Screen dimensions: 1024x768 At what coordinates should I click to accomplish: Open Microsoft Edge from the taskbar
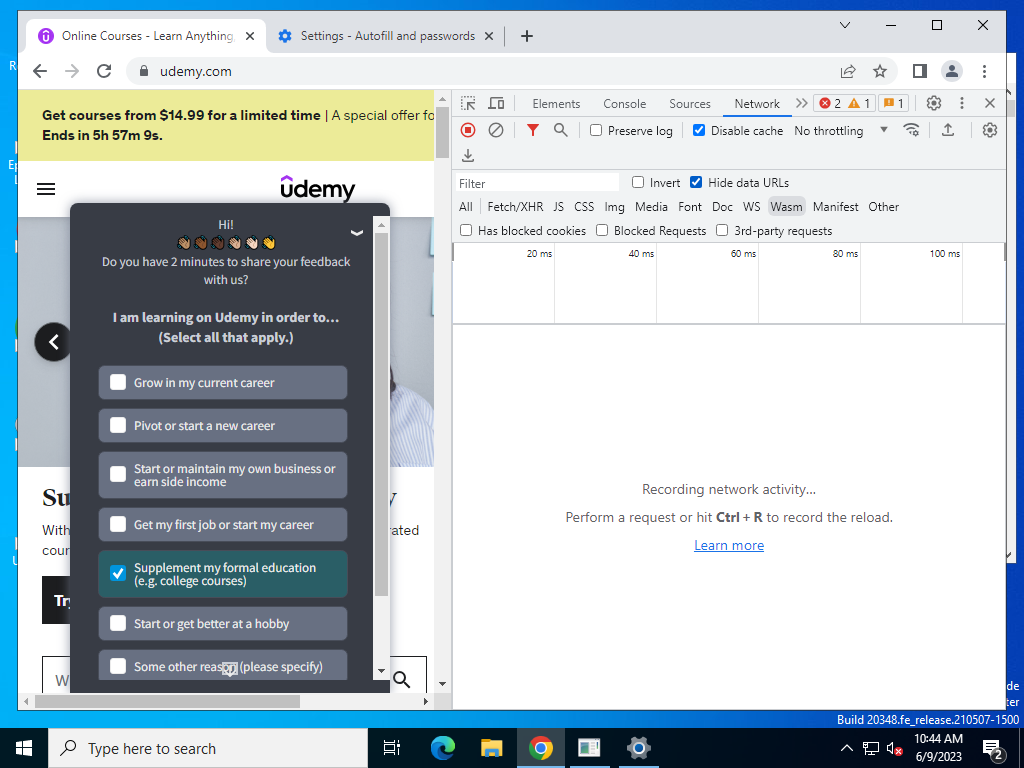[442, 748]
